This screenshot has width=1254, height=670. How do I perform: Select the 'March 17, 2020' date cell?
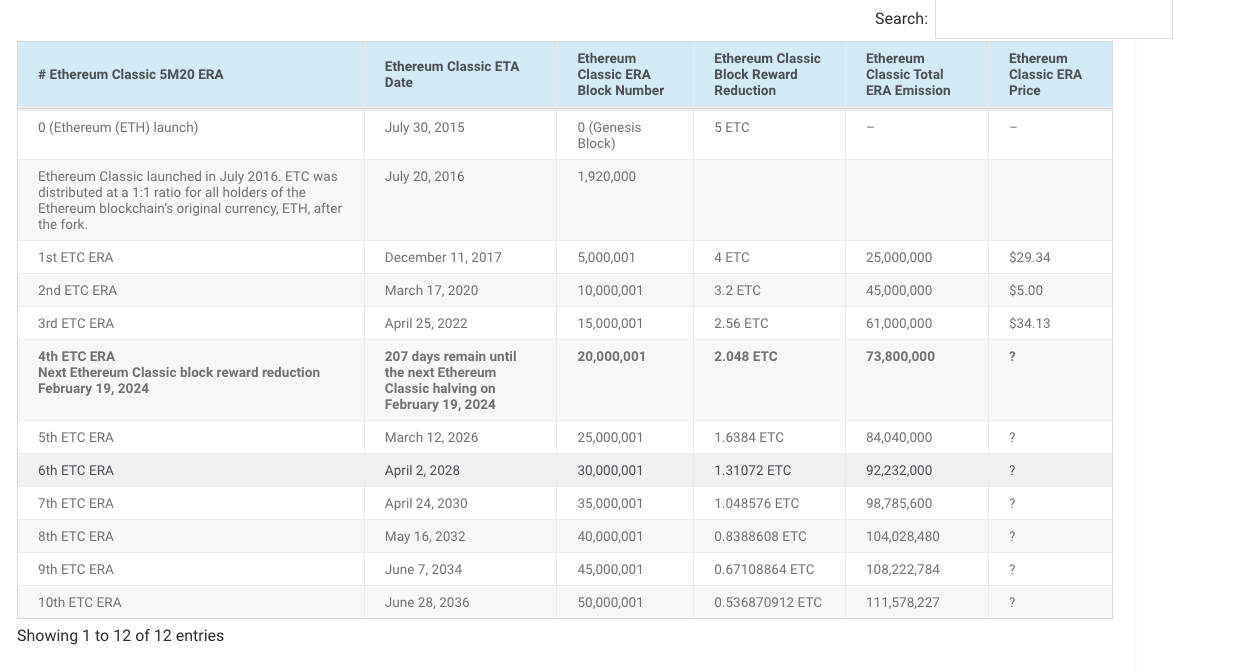(x=460, y=290)
